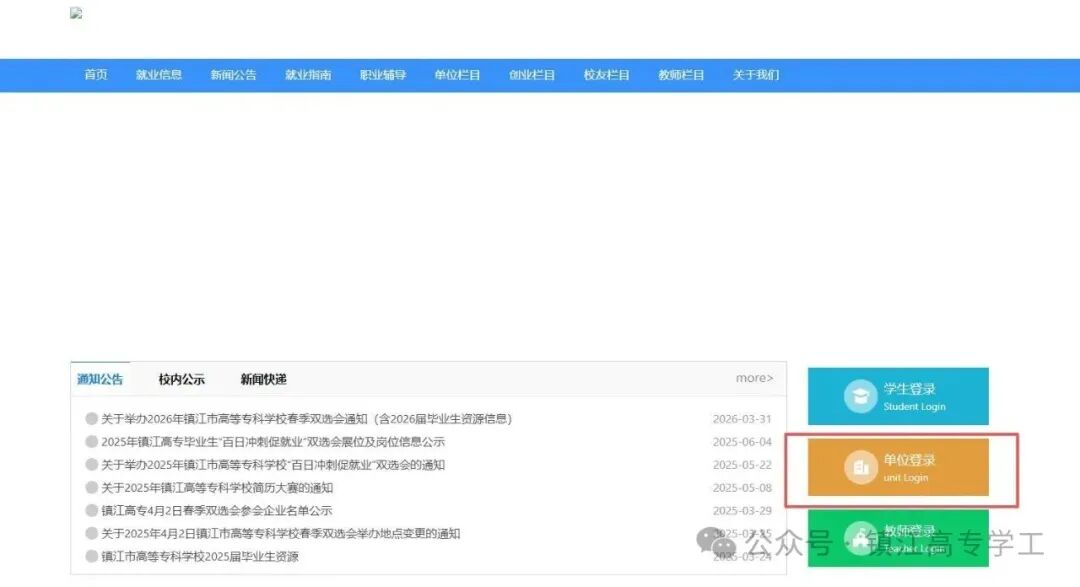Image resolution: width=1080 pixels, height=587 pixels.
Task: Select 新闻公告 in the navigation bar
Action: pos(233,75)
